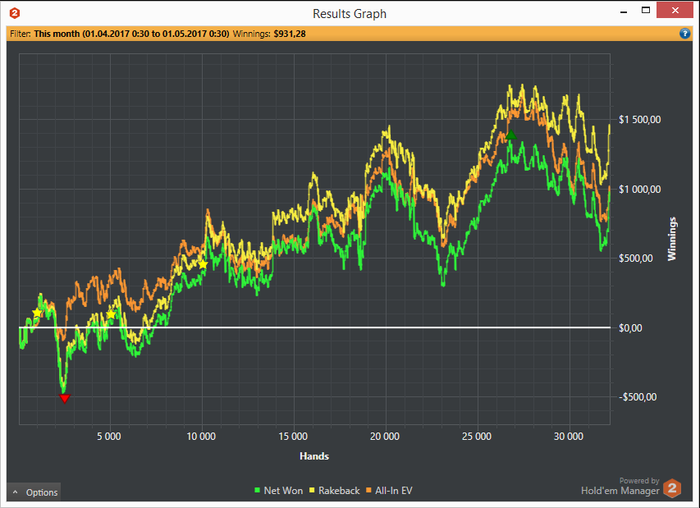Maximize the Results Graph window
The width and height of the screenshot is (700, 508).
pos(646,11)
